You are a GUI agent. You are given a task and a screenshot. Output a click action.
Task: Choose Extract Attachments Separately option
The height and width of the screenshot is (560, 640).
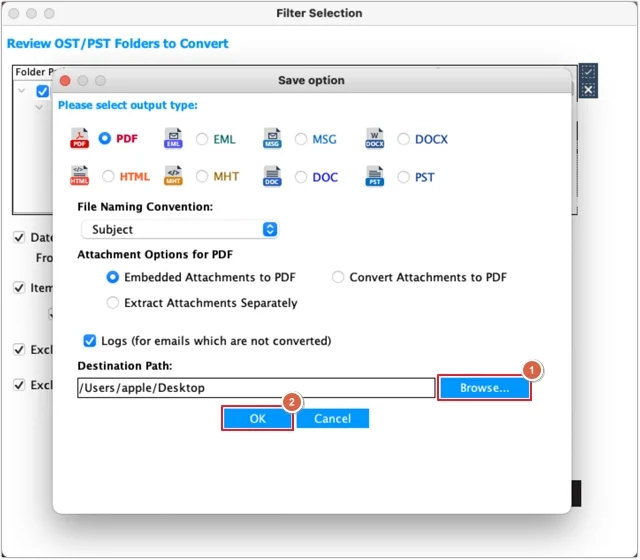pos(113,303)
